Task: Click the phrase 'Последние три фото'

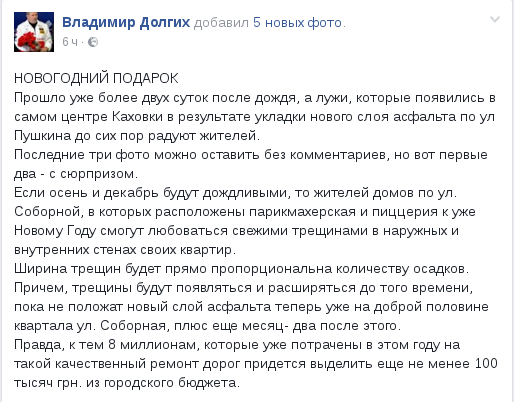Action: tap(82, 155)
